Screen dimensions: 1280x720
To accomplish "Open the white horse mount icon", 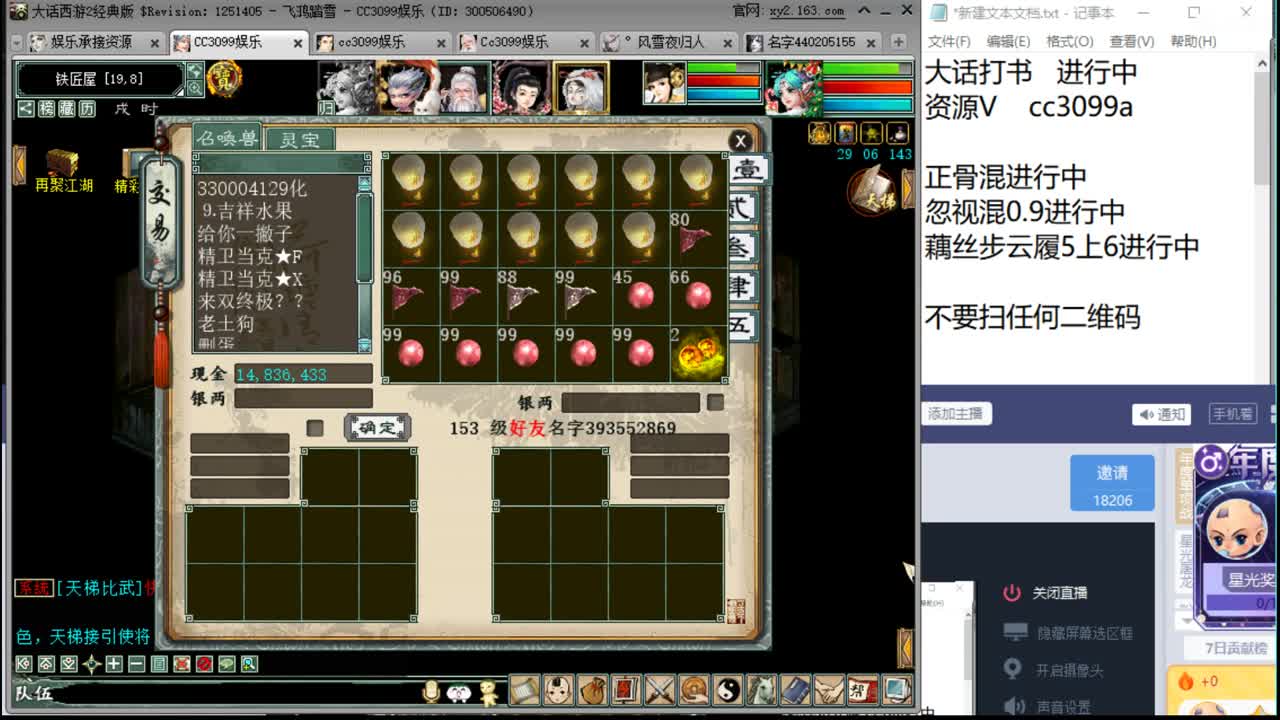I will tap(762, 689).
